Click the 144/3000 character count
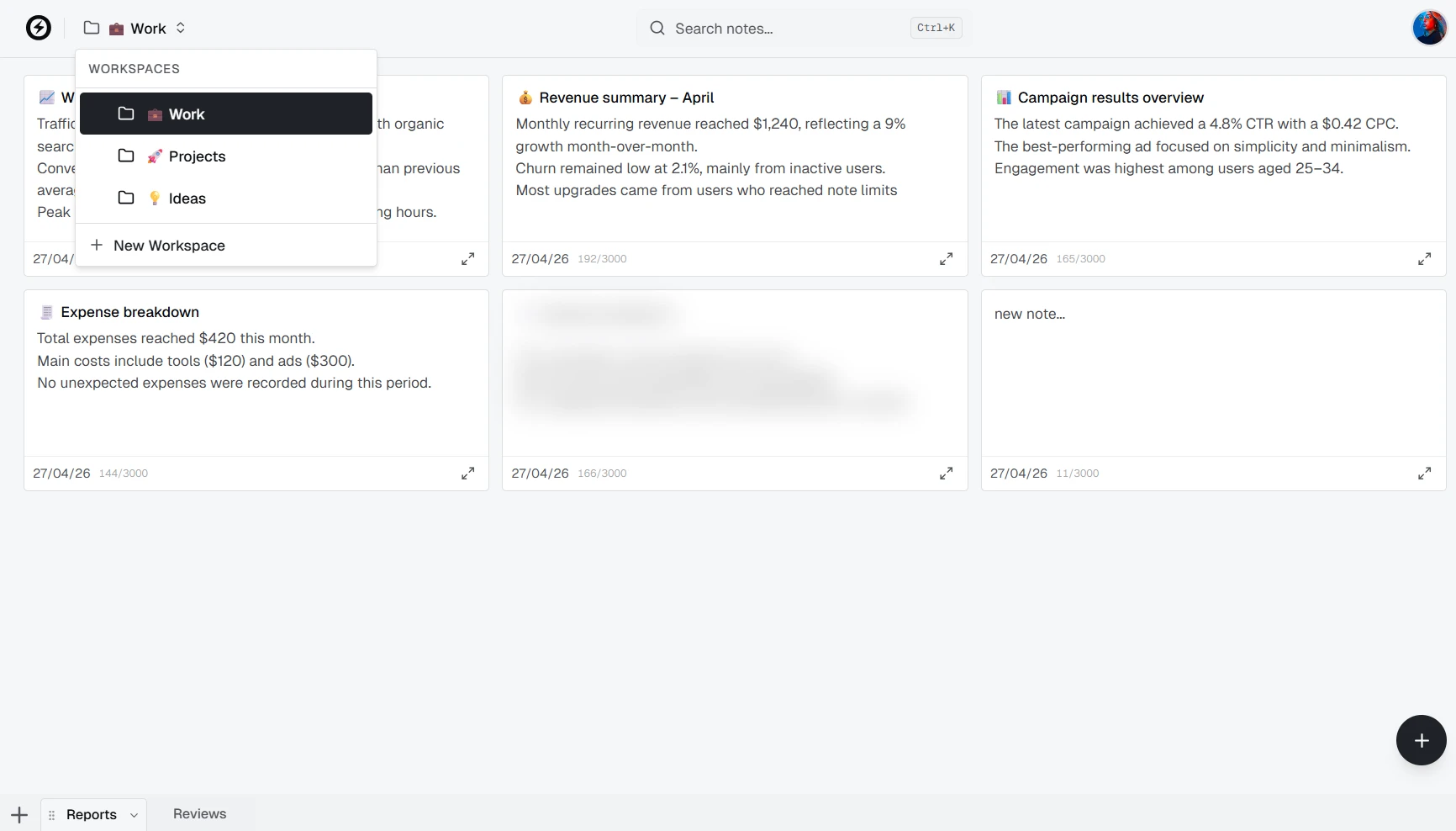The height and width of the screenshot is (831, 1456). point(124,474)
